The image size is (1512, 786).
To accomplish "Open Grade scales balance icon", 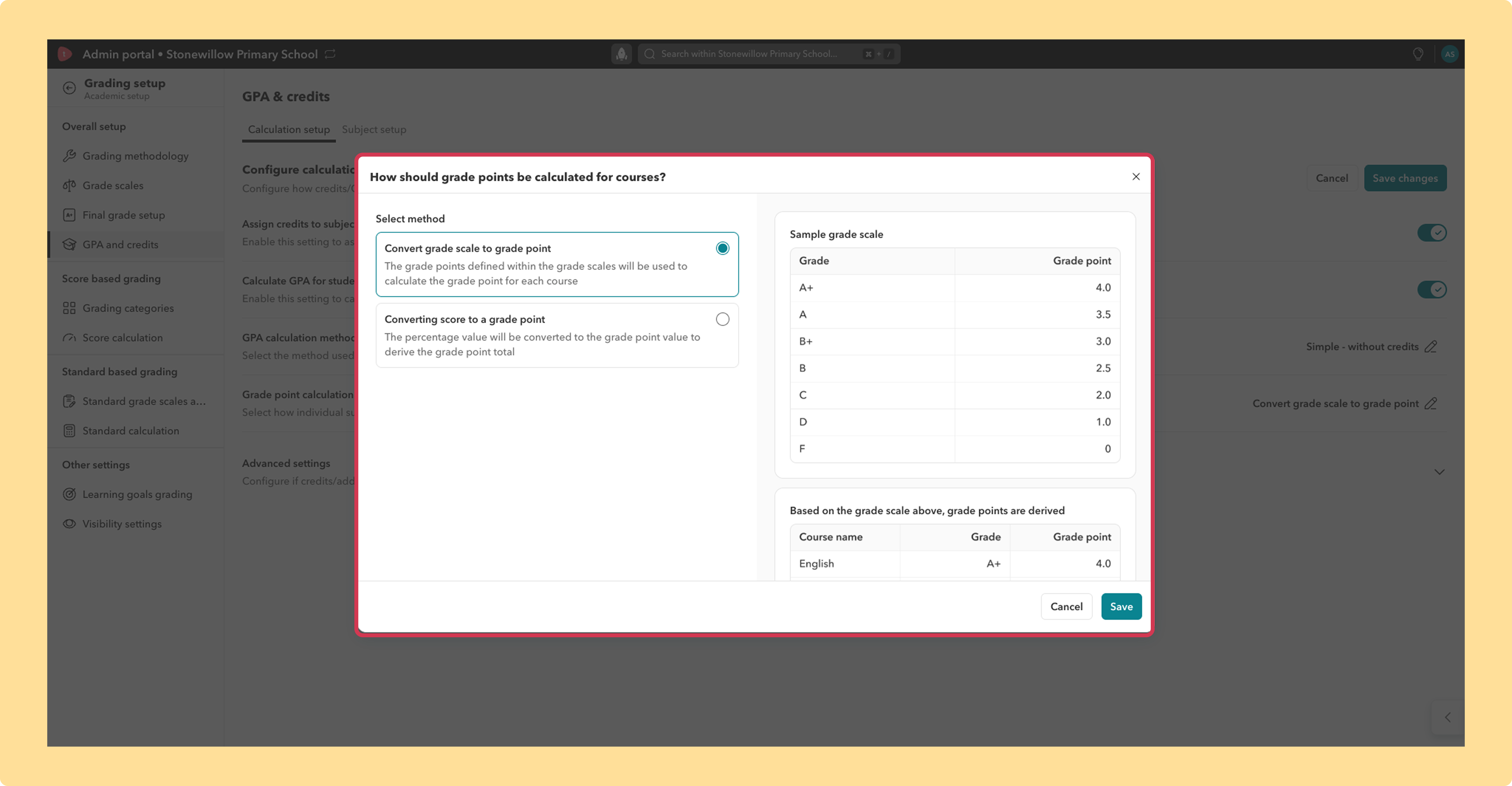I will 69,186.
